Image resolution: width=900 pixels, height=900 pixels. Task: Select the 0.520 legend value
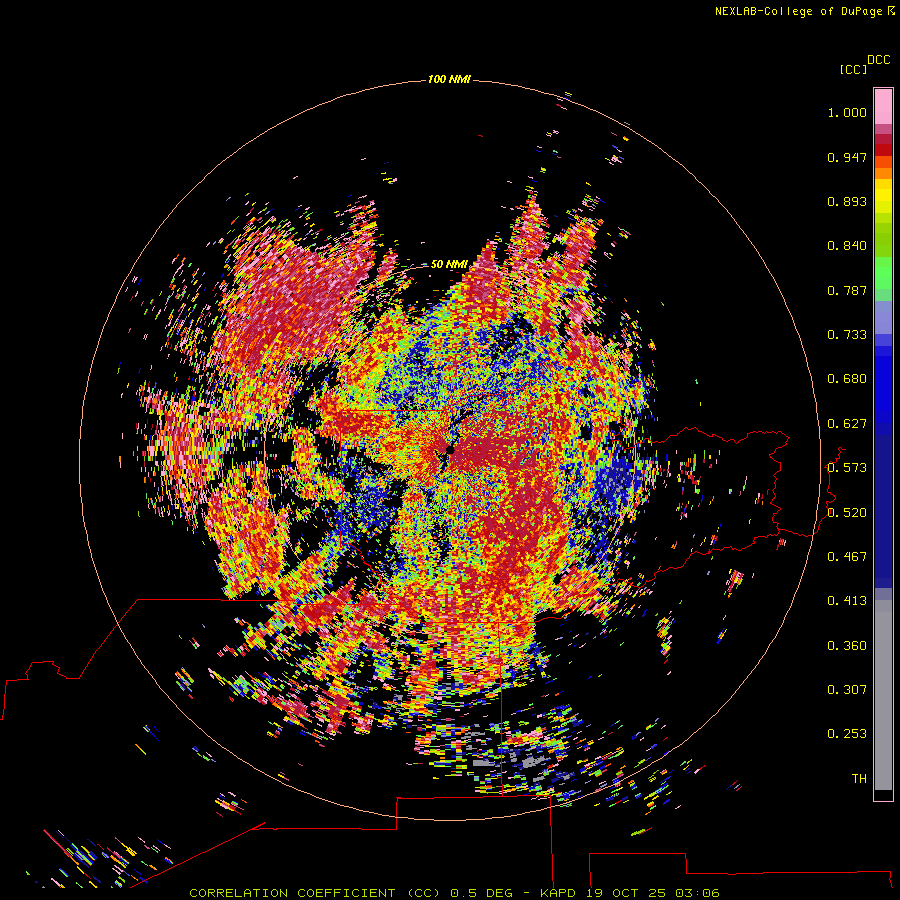pos(847,513)
